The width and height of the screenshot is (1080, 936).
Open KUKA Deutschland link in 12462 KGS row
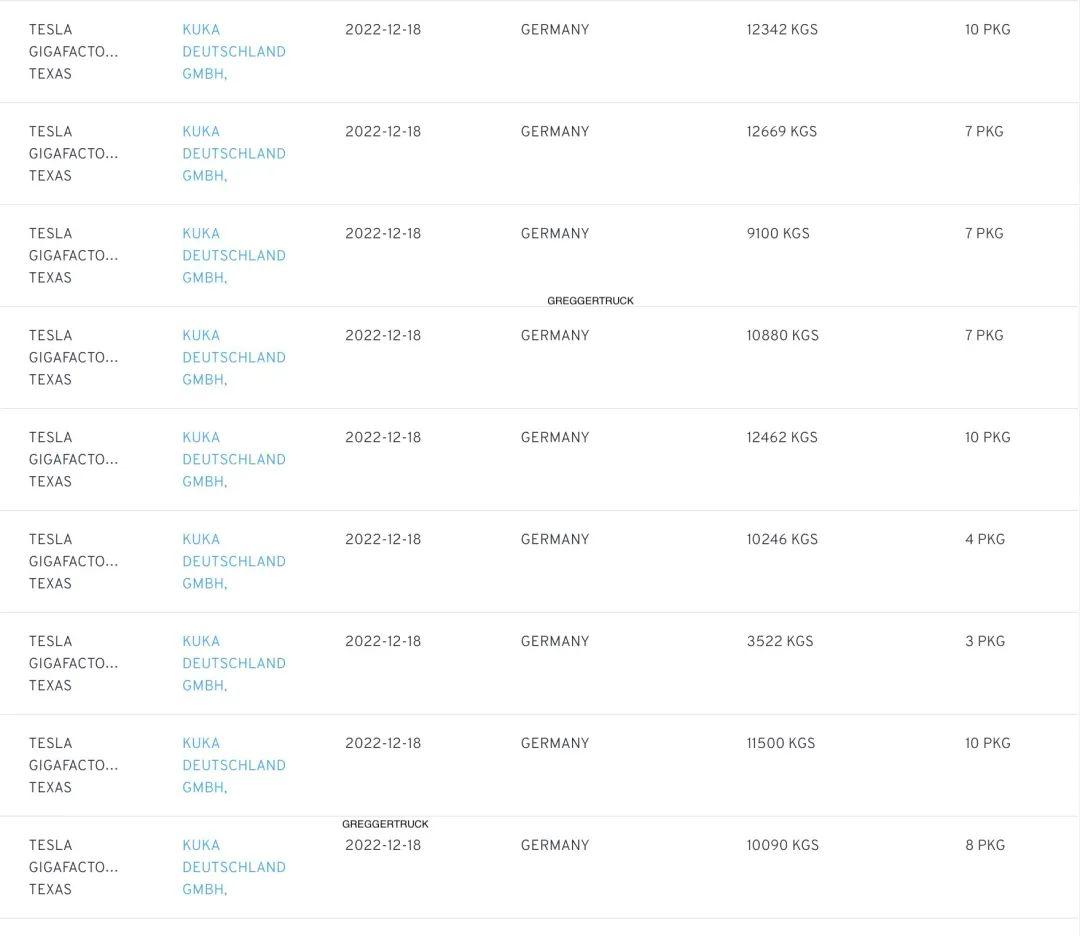233,460
